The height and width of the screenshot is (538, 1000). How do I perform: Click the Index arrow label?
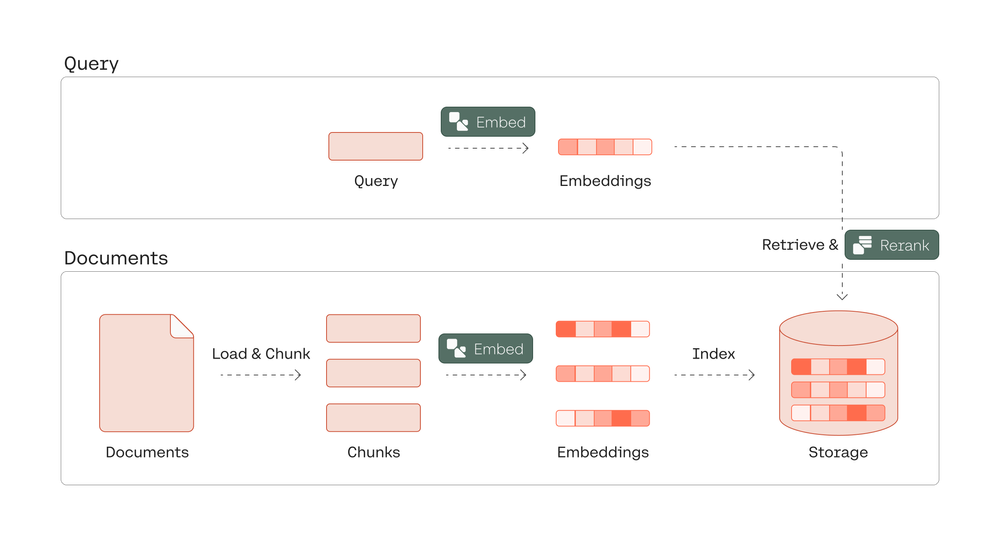(x=714, y=354)
